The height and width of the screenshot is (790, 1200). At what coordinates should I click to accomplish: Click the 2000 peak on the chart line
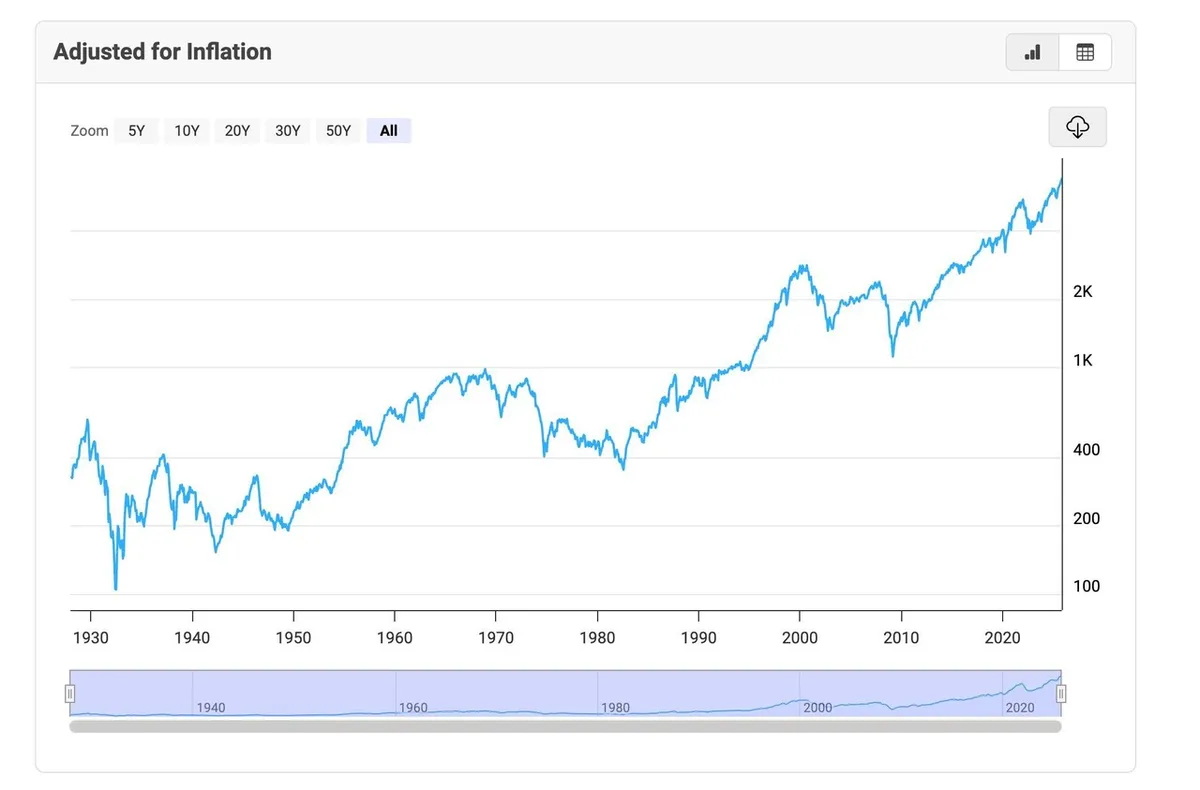click(802, 267)
